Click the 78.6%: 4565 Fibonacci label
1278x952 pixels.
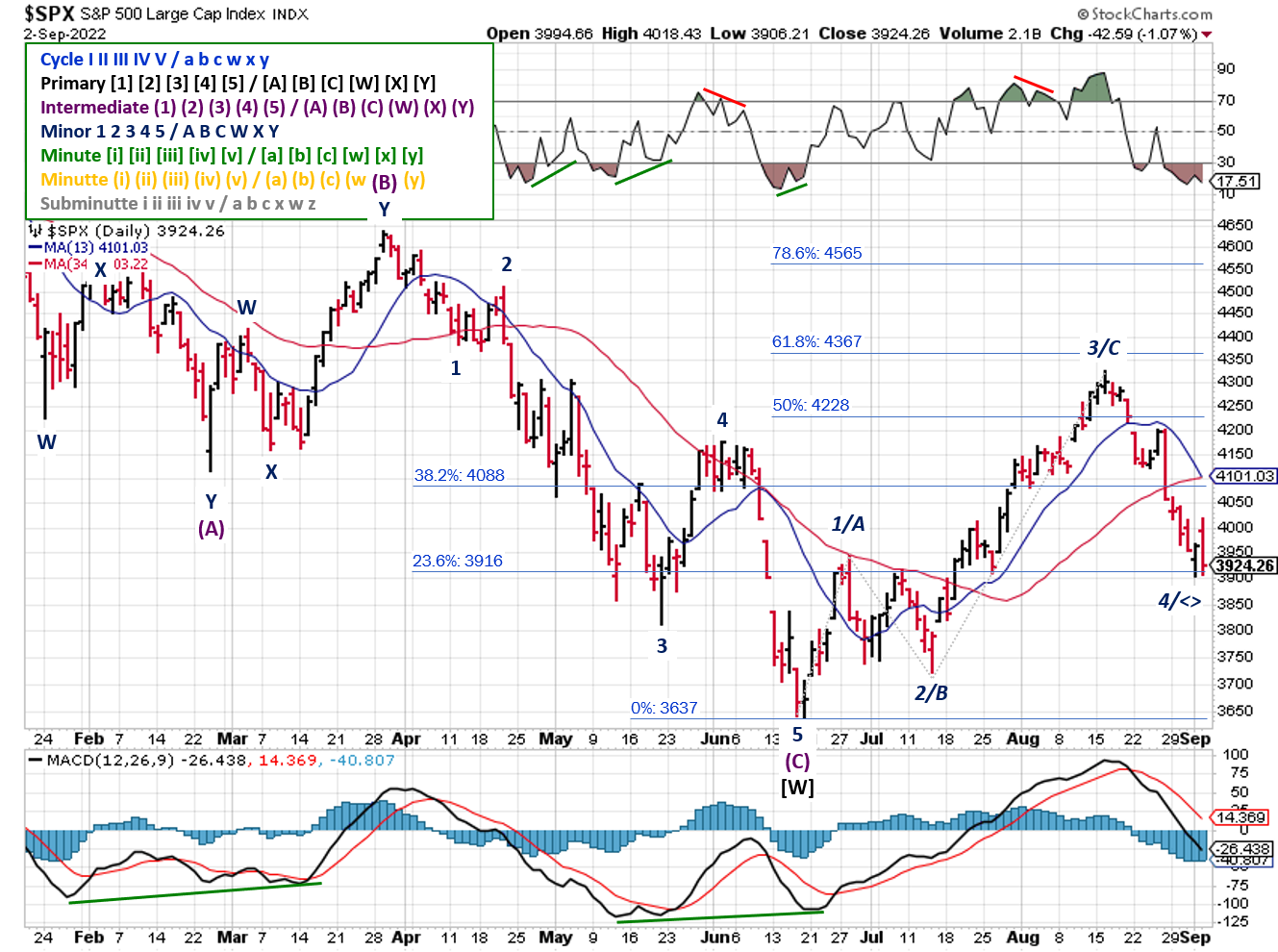pos(817,254)
